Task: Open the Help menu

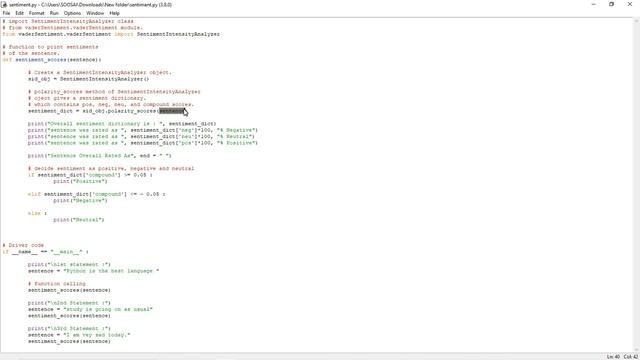Action: point(114,13)
